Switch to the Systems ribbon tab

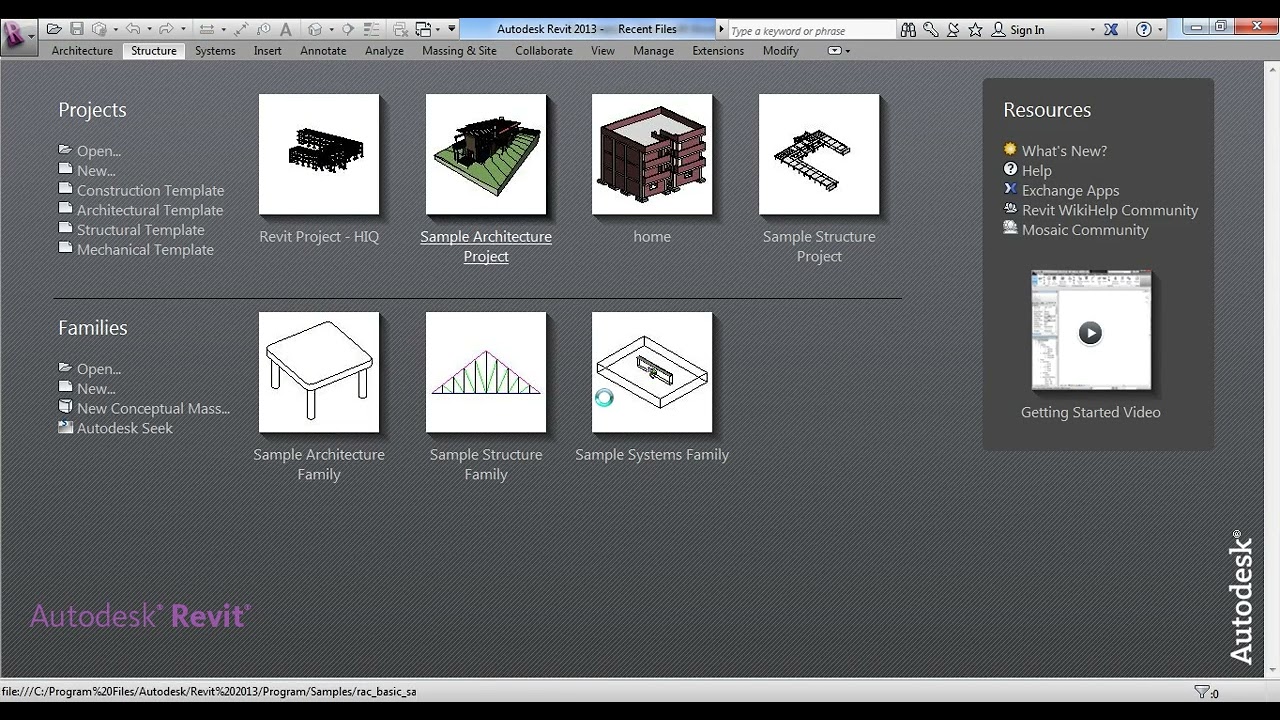(x=215, y=51)
